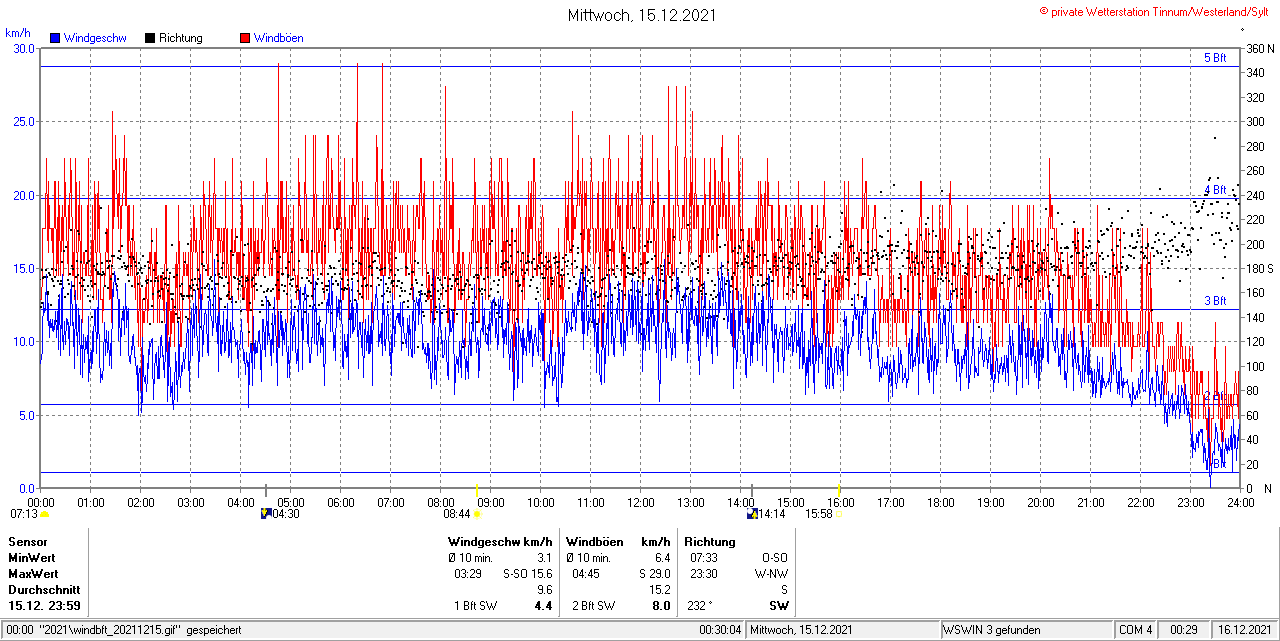Click the Sensor row header
1280x641 pixels.
click(28, 542)
